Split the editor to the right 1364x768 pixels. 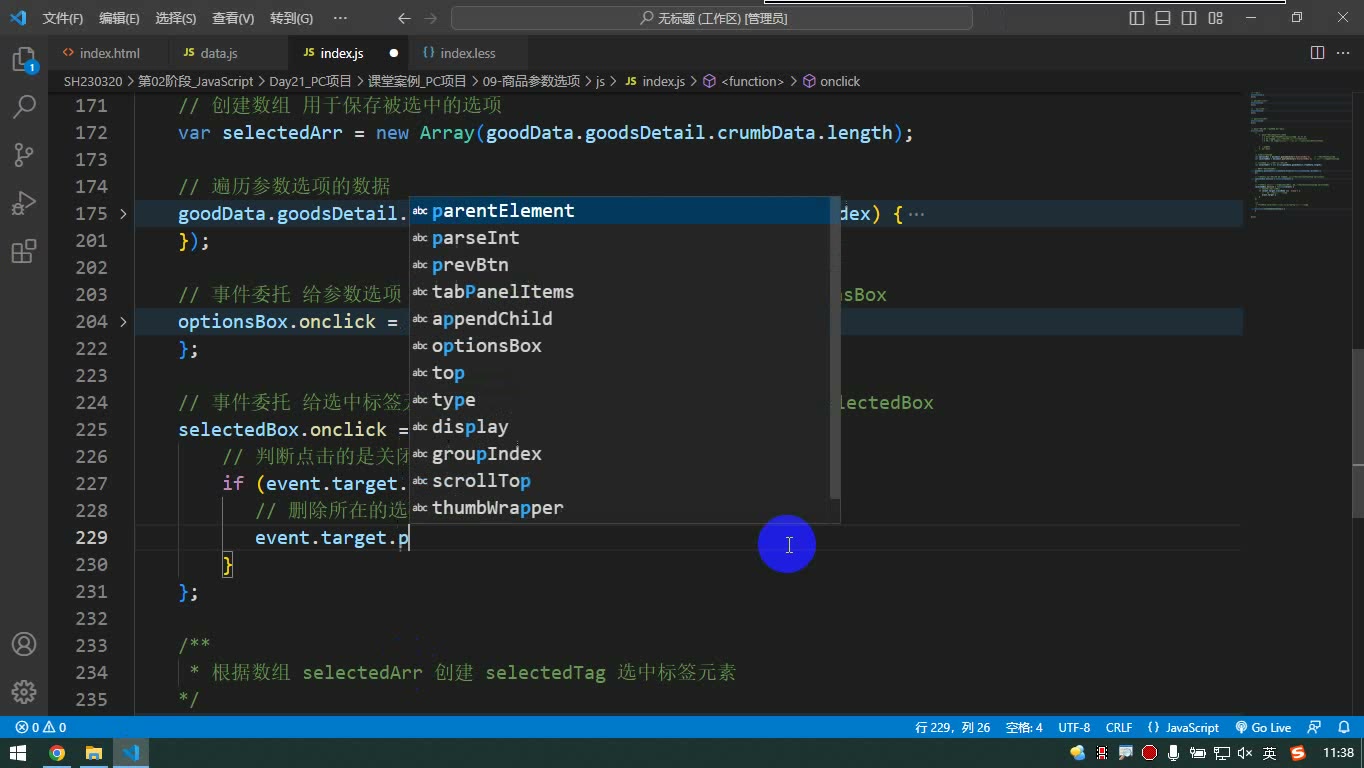pos(1317,53)
